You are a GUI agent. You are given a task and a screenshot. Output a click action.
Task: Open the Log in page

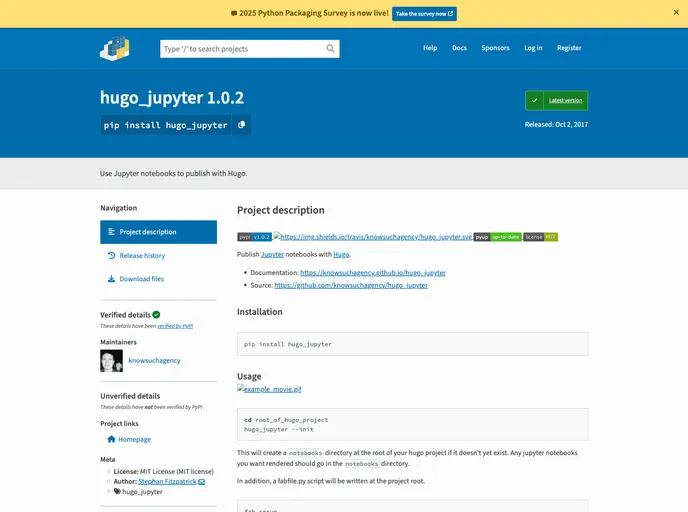pyautogui.click(x=533, y=48)
